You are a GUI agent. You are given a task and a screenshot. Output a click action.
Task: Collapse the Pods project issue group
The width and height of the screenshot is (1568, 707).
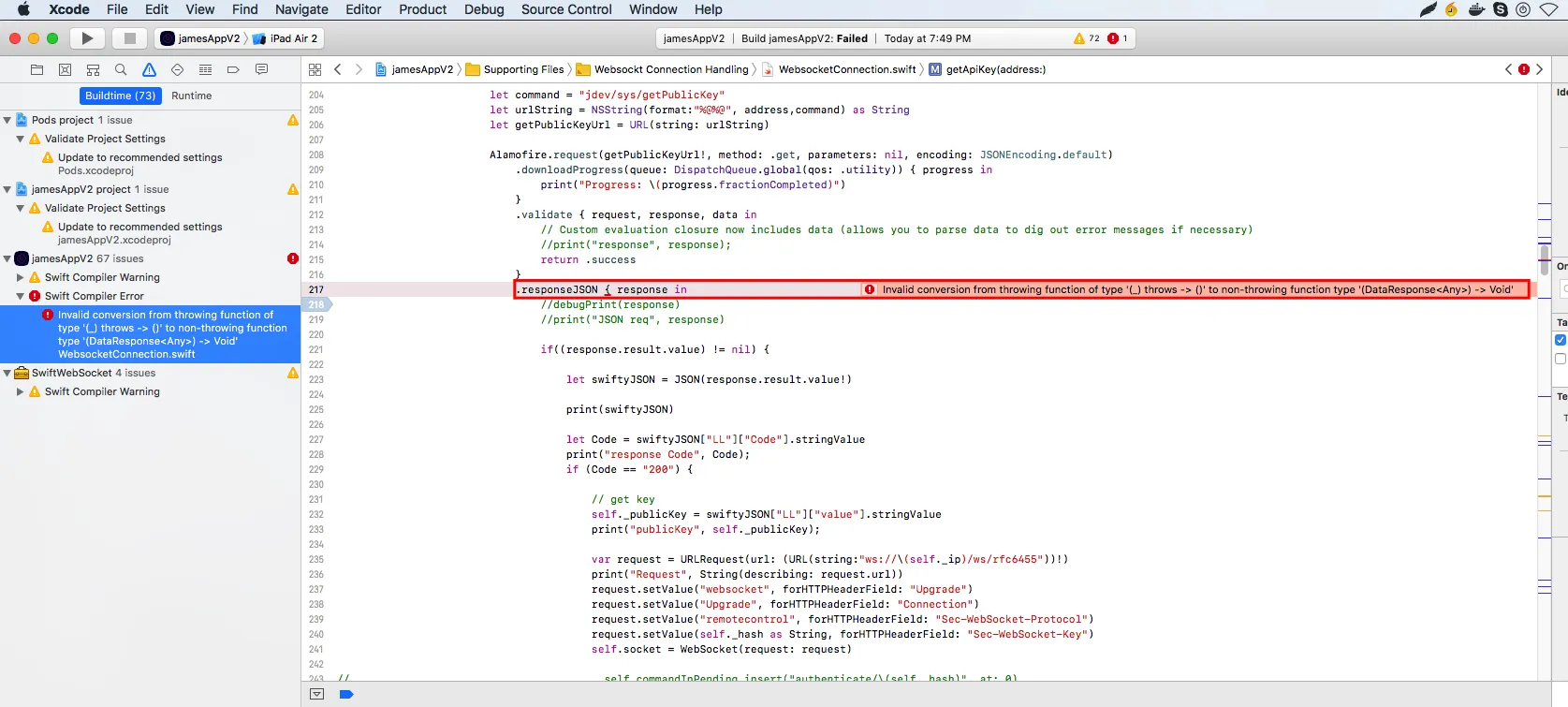pos(7,120)
